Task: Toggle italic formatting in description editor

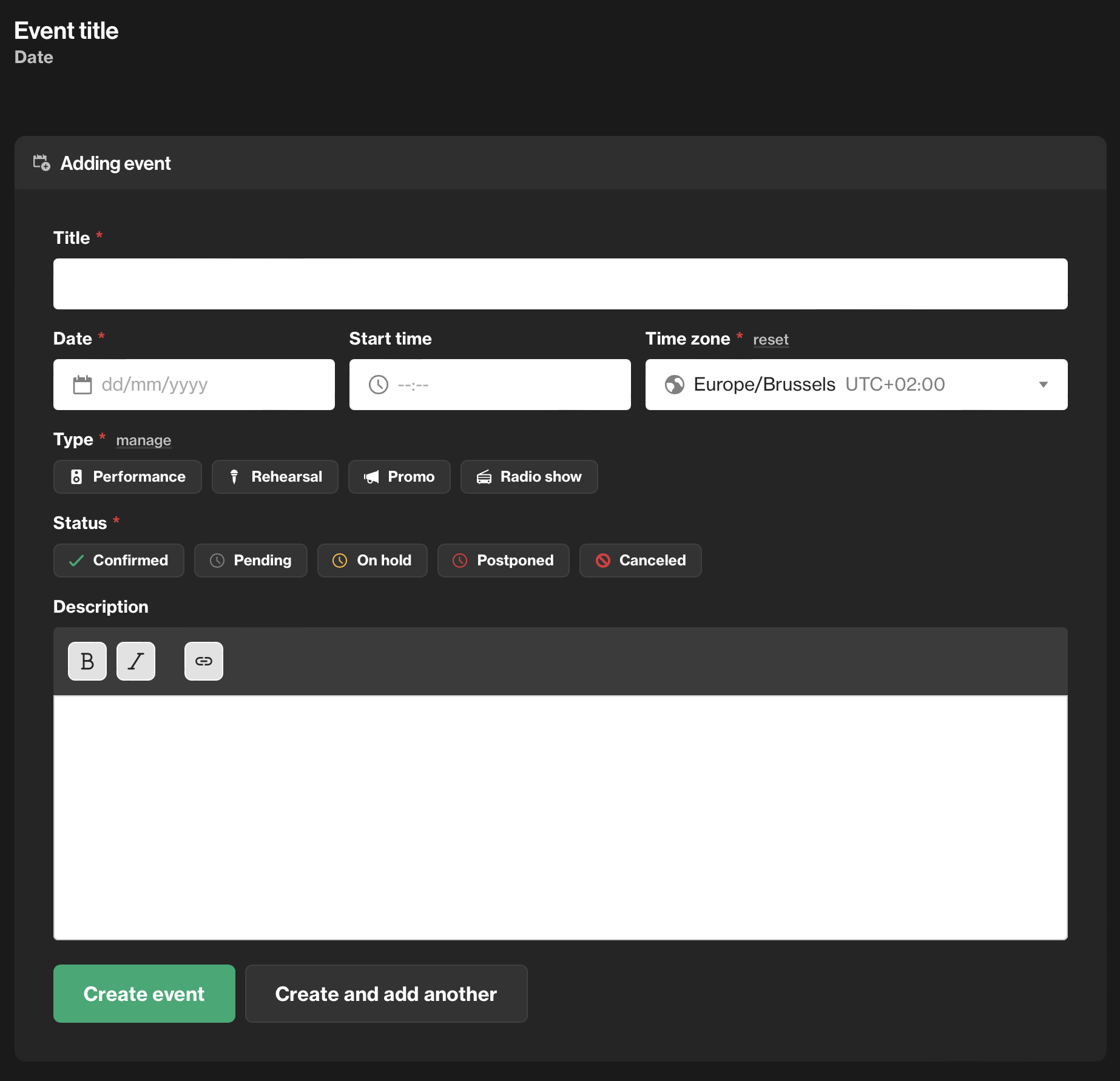Action: coord(136,661)
